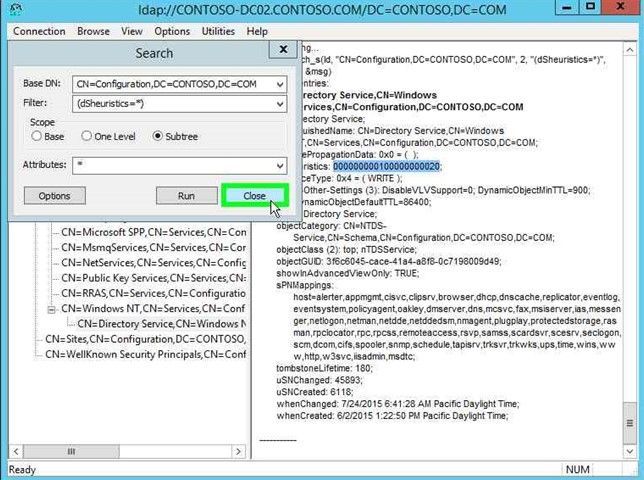Select CN=RRAS tree node
This screenshot has width=644, height=480.
[154, 293]
